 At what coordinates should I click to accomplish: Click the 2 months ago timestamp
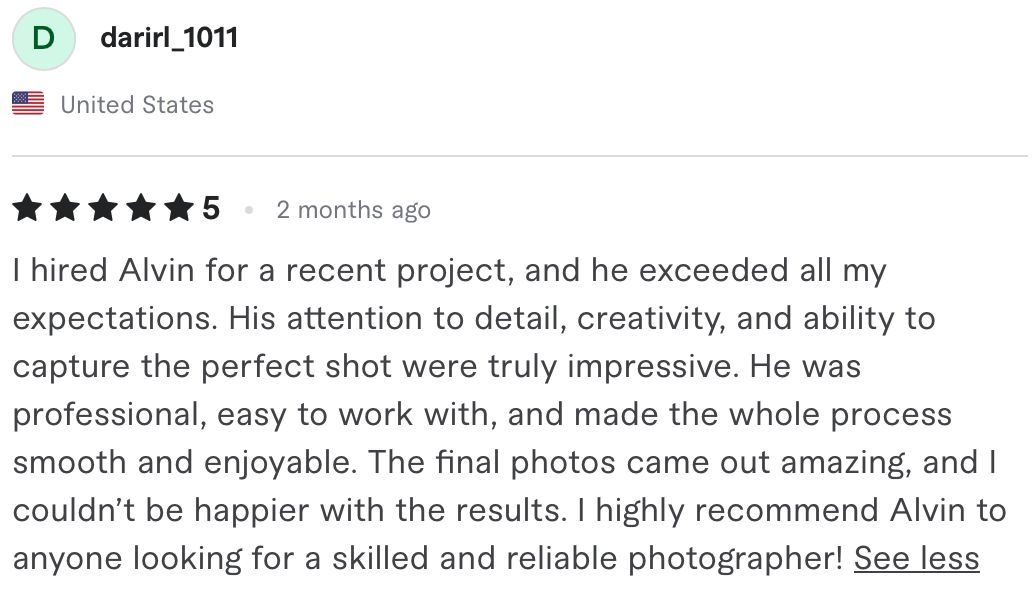point(353,210)
